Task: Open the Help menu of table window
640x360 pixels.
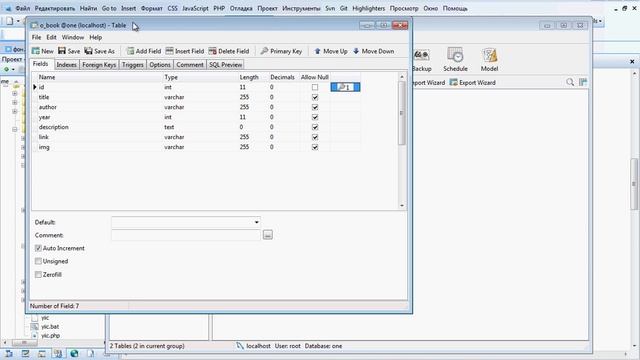Action: pos(96,37)
